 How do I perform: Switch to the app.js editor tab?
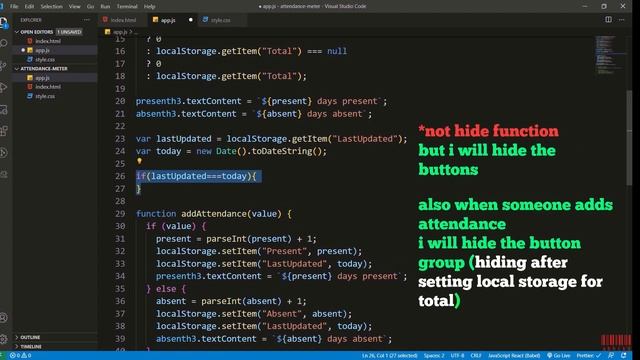tap(172, 20)
